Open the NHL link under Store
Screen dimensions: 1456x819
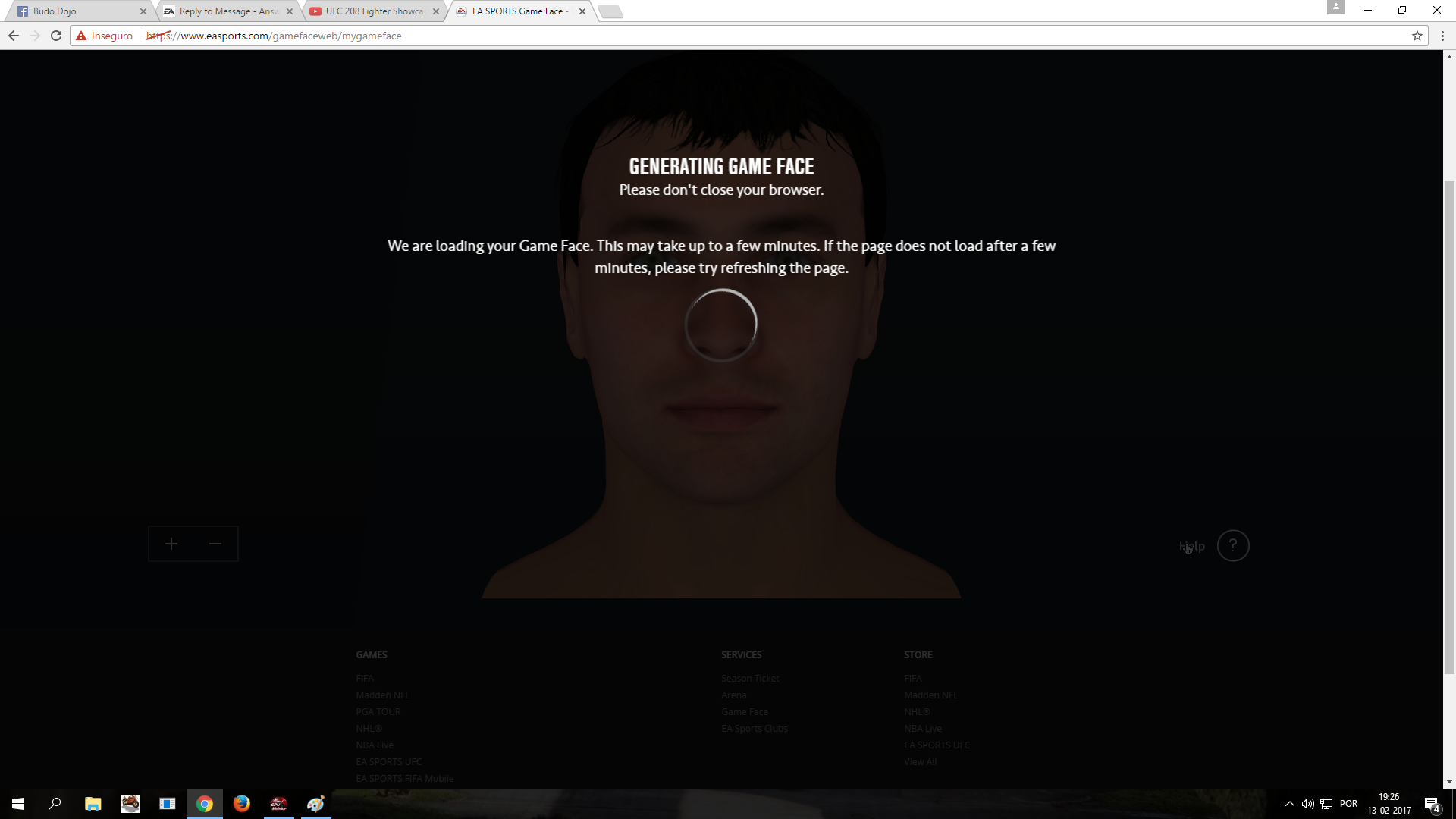917,711
